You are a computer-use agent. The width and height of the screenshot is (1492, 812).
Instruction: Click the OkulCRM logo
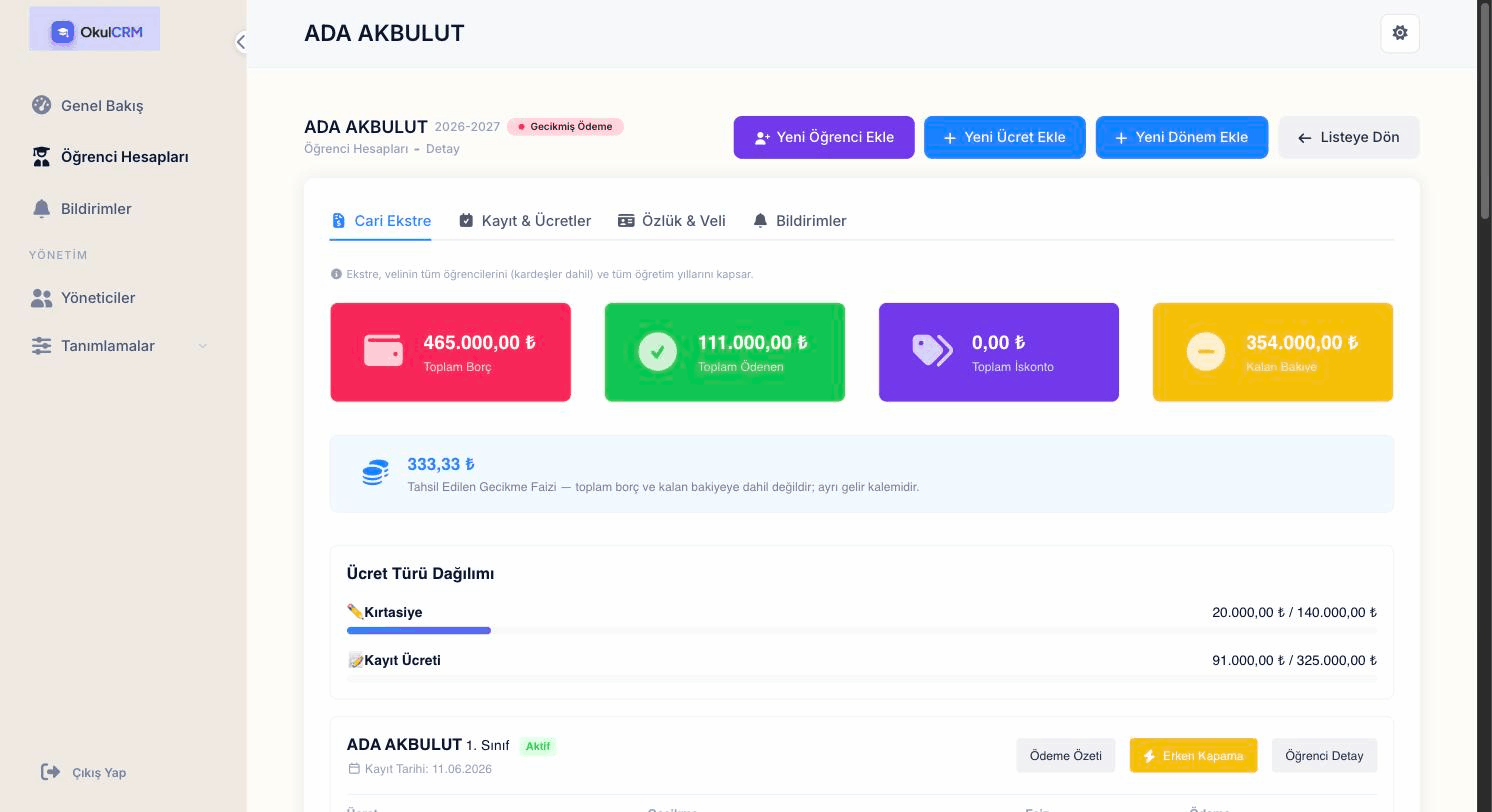[x=96, y=31]
